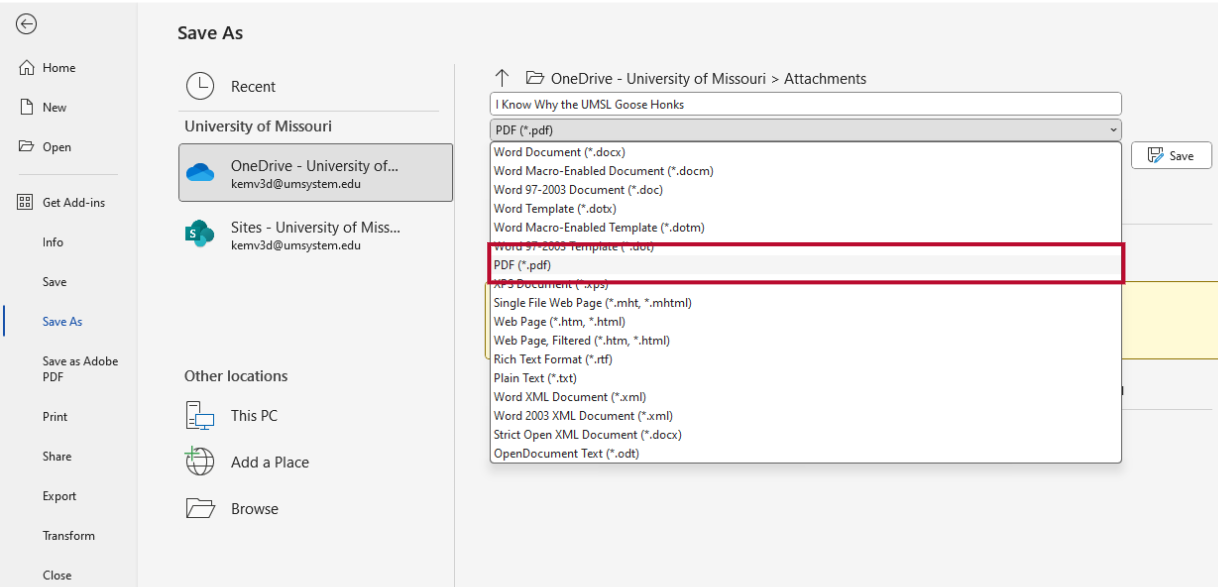Click the Add a Place globe icon
Screen dimensions: 1218x587
pos(200,462)
